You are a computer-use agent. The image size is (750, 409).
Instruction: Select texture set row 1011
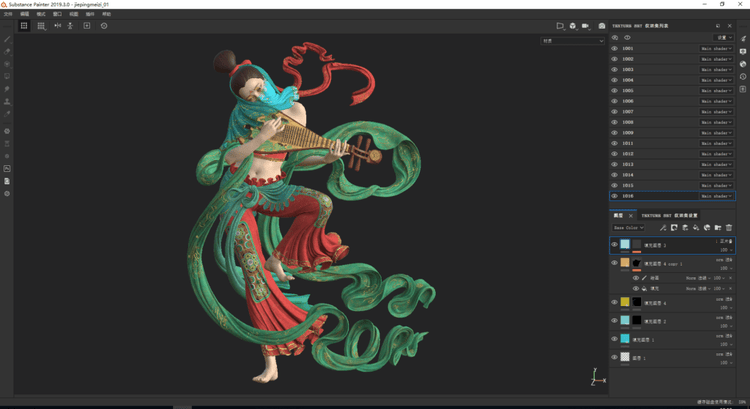[x=672, y=143]
